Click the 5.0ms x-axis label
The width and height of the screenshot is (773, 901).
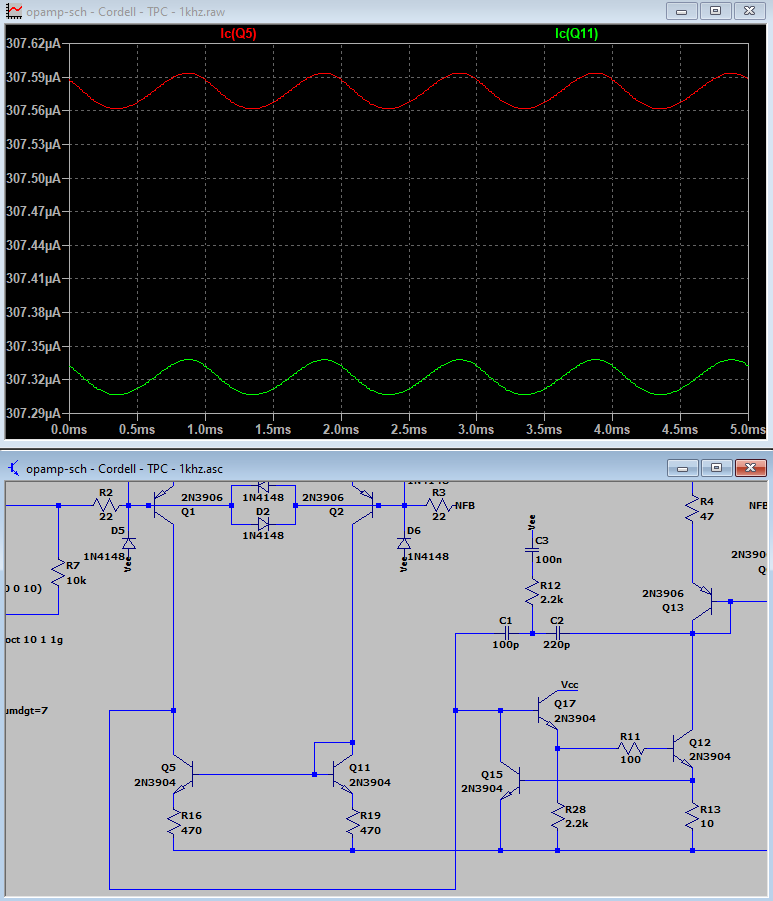pos(747,429)
